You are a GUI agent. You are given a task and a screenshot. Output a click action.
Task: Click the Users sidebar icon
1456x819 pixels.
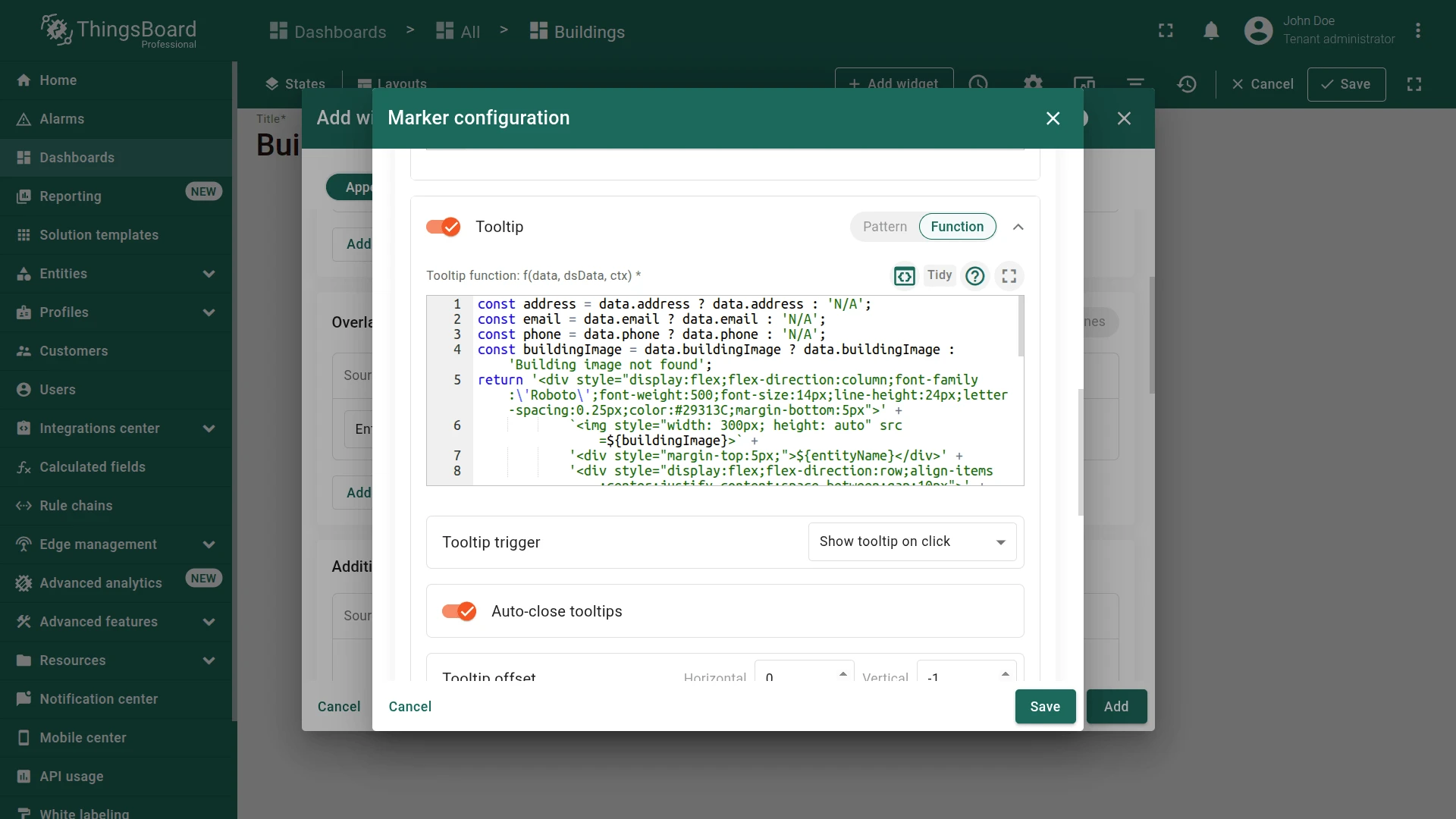click(24, 390)
